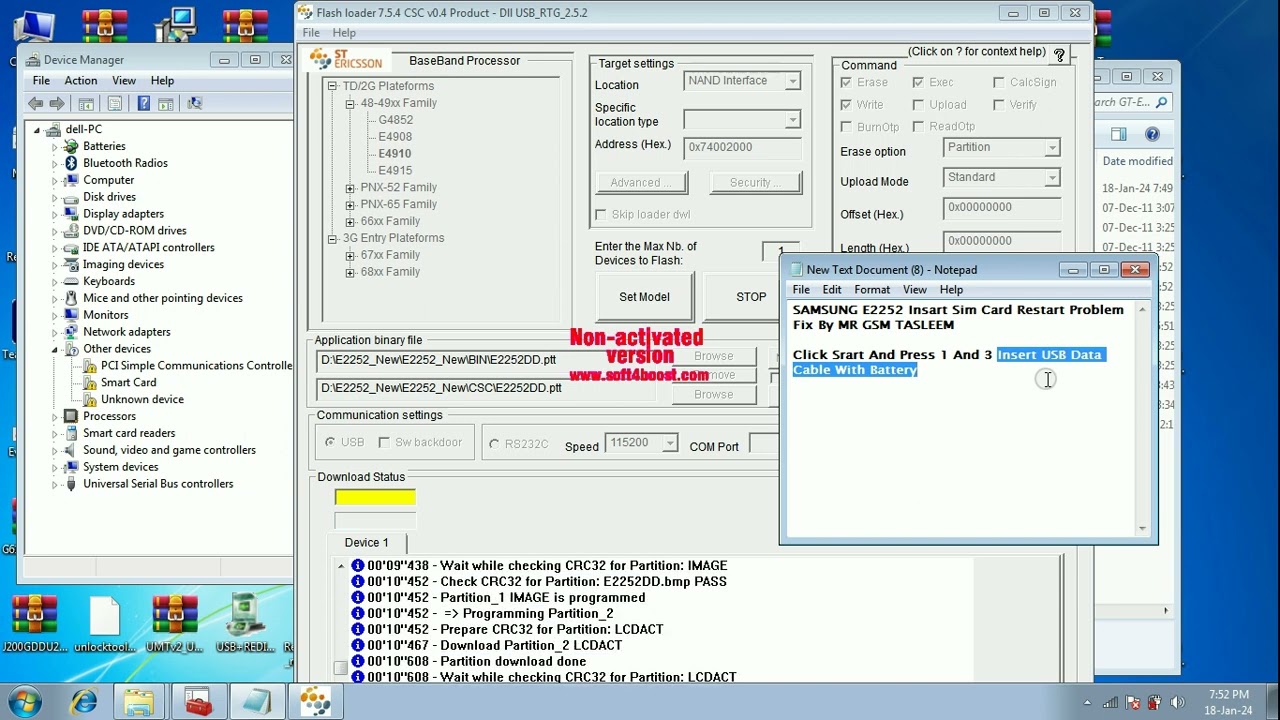This screenshot has height=720, width=1280.
Task: Toggle the Erase checkbox
Action: pyautogui.click(x=847, y=82)
